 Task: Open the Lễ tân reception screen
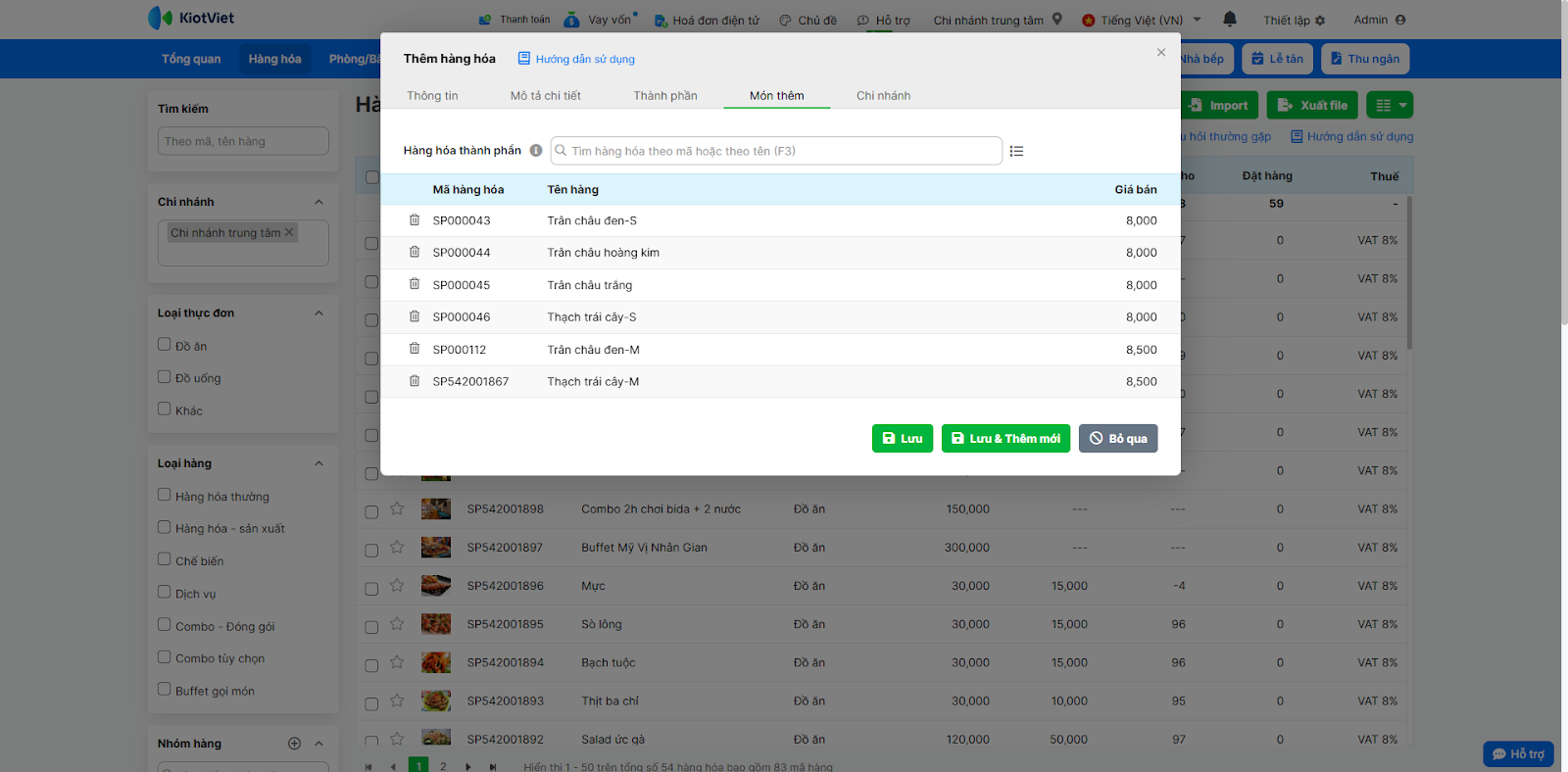click(x=1278, y=59)
